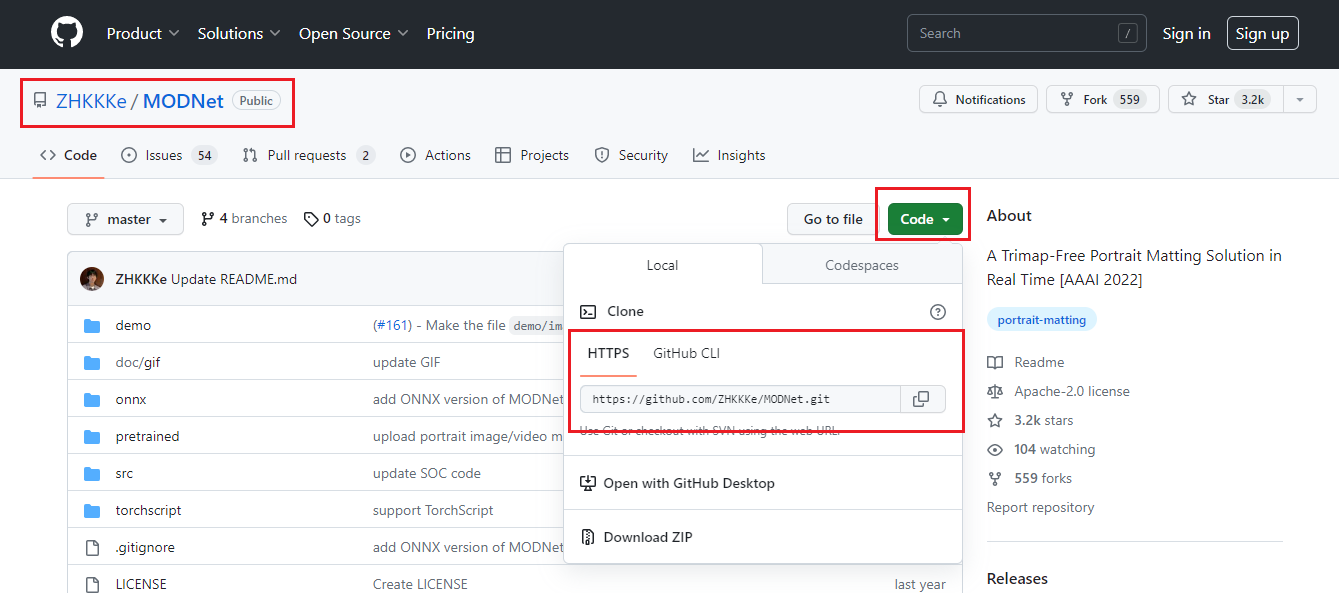Select the GitHub CLI clone option
The height and width of the screenshot is (593, 1339).
tap(686, 353)
